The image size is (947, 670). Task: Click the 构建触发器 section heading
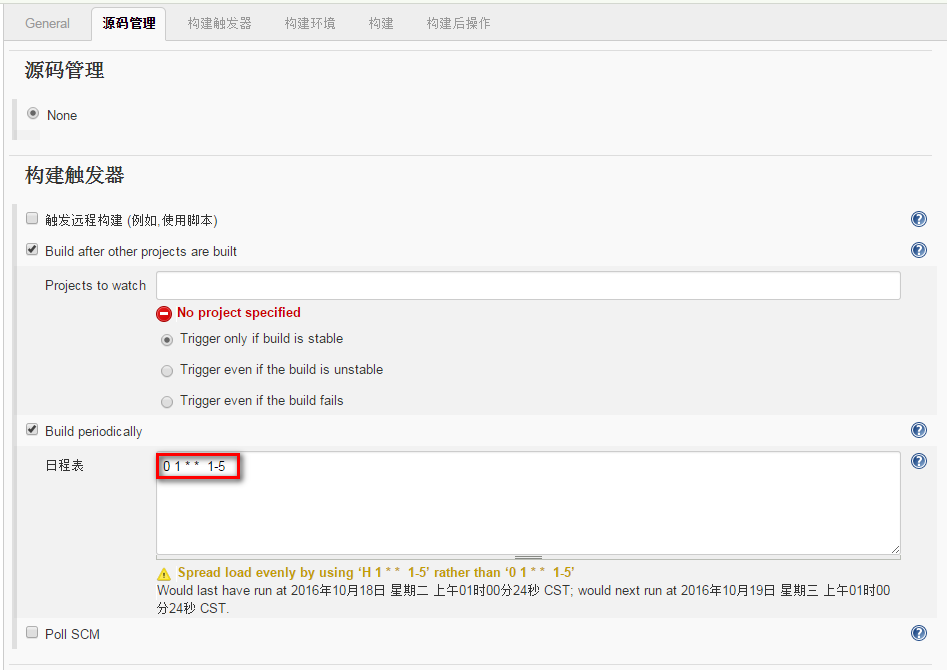[x=74, y=175]
